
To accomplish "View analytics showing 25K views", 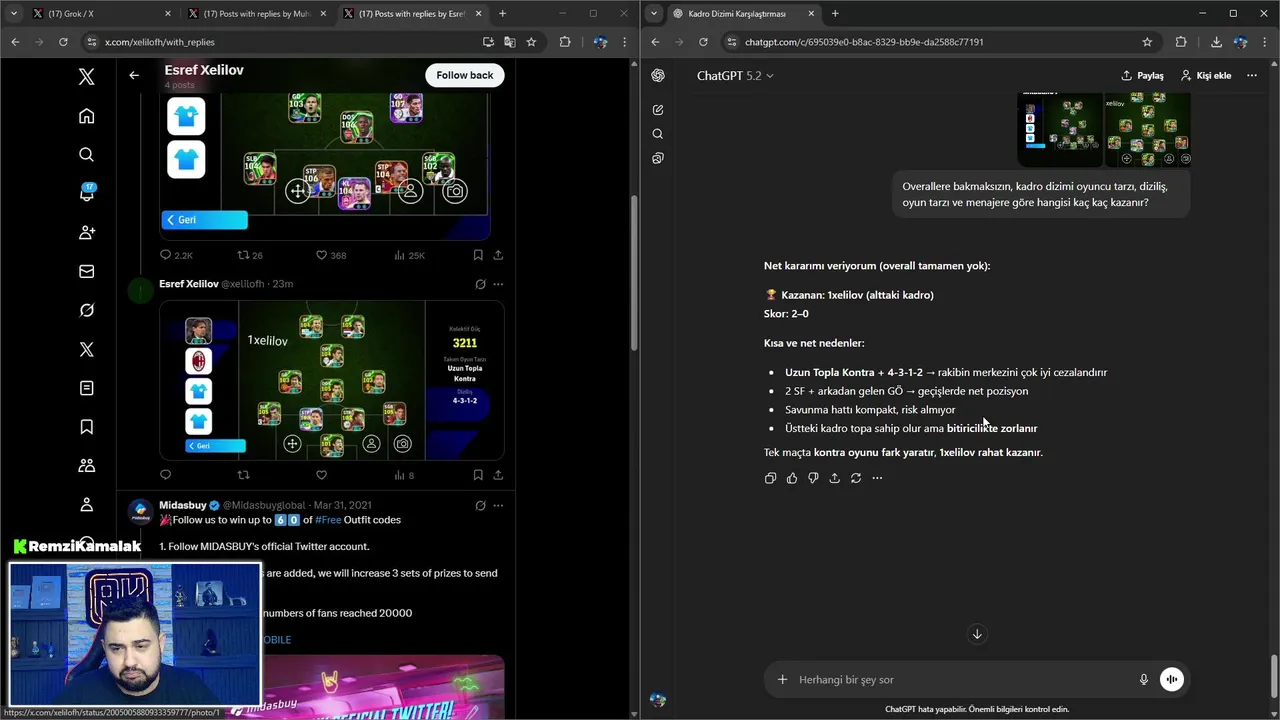I will [x=409, y=255].
